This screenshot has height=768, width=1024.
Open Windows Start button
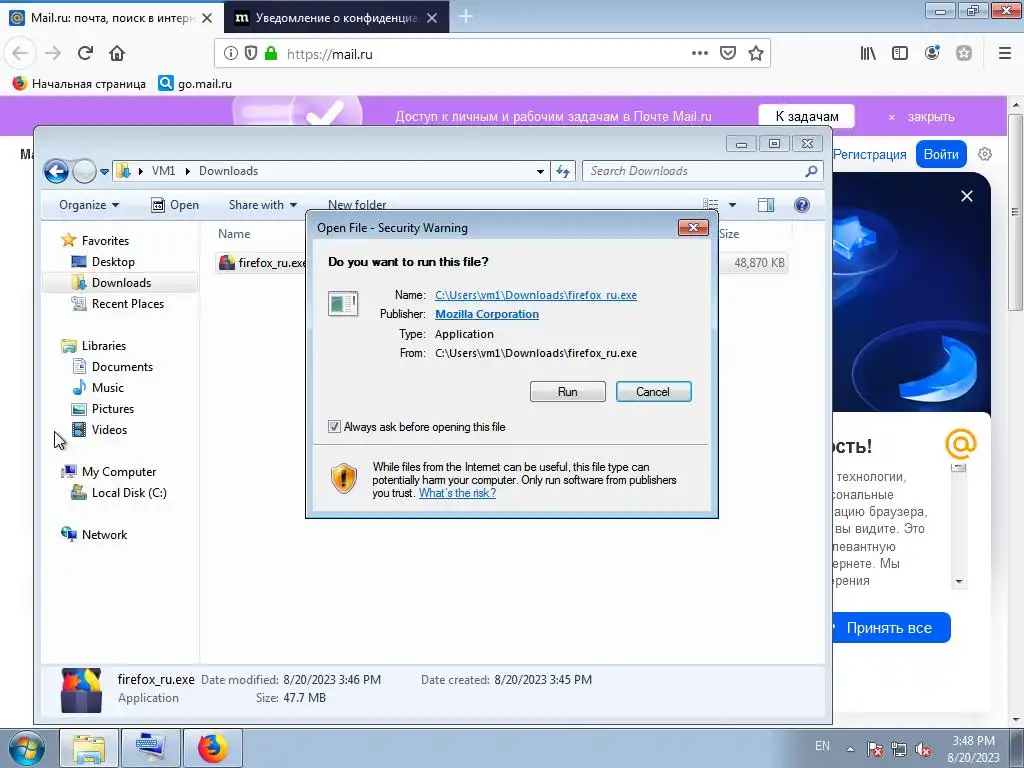point(27,748)
